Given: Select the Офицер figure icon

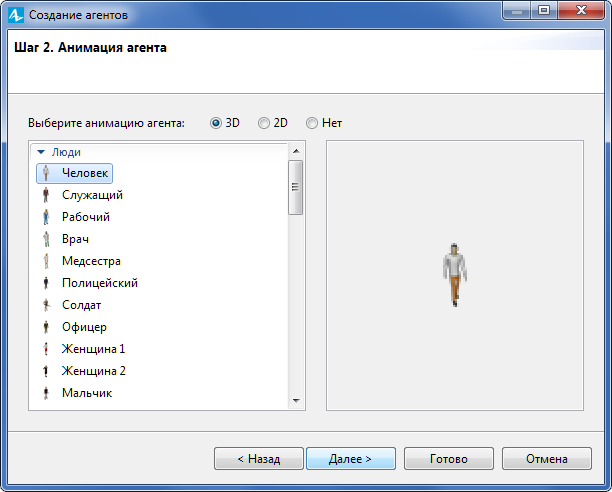Looking at the screenshot, I should (x=46, y=327).
